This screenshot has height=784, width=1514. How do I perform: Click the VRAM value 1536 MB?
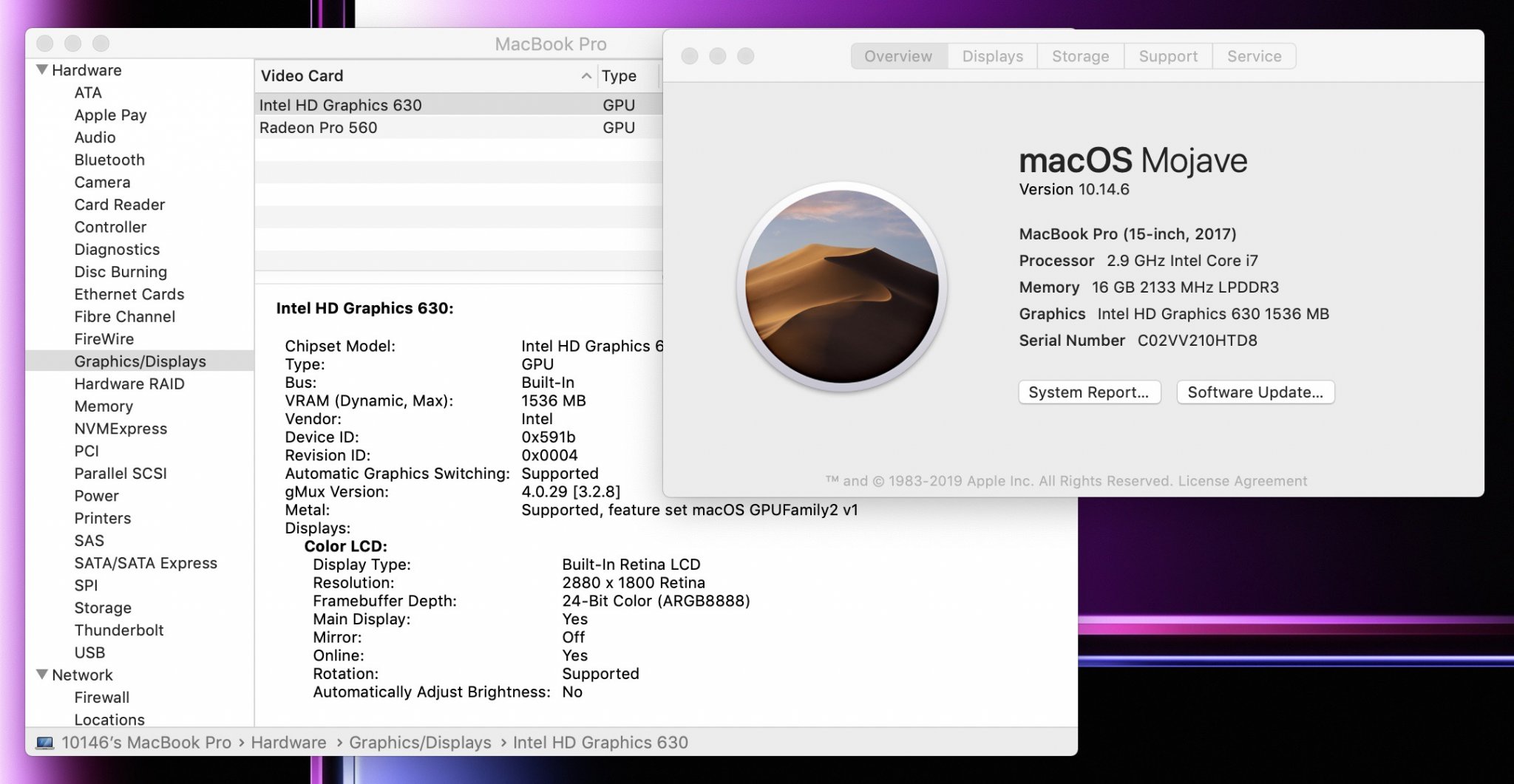tap(553, 400)
